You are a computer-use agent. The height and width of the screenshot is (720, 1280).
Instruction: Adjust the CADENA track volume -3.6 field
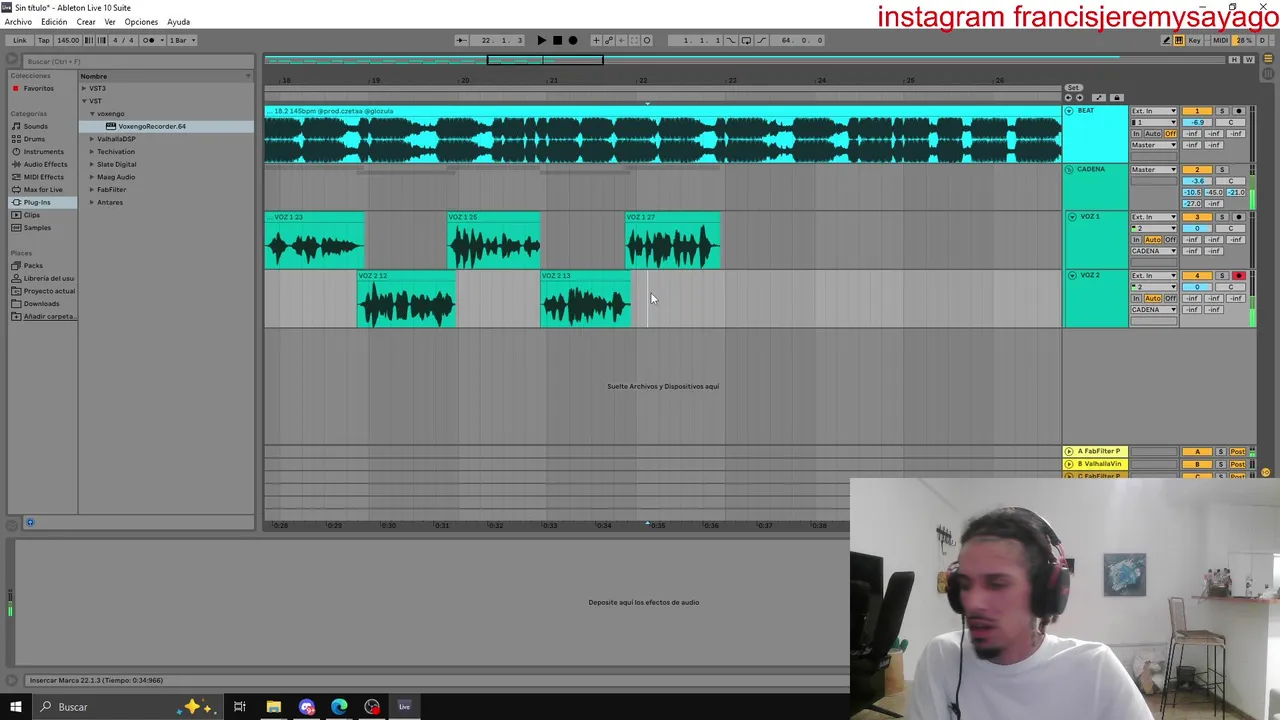coord(1197,181)
